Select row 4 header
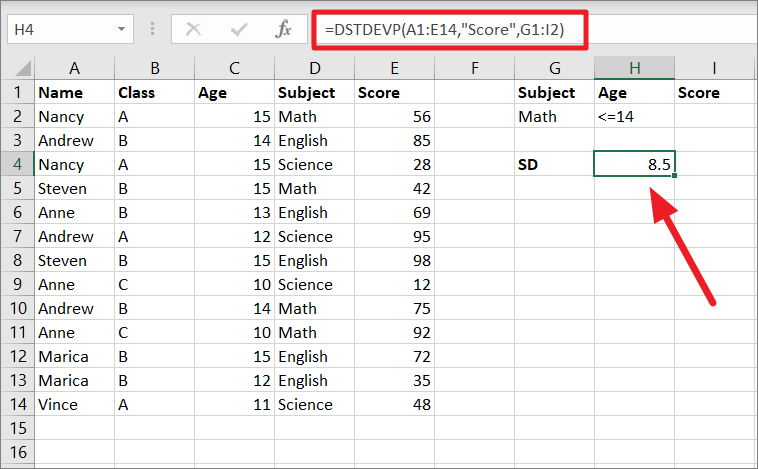 coord(17,164)
